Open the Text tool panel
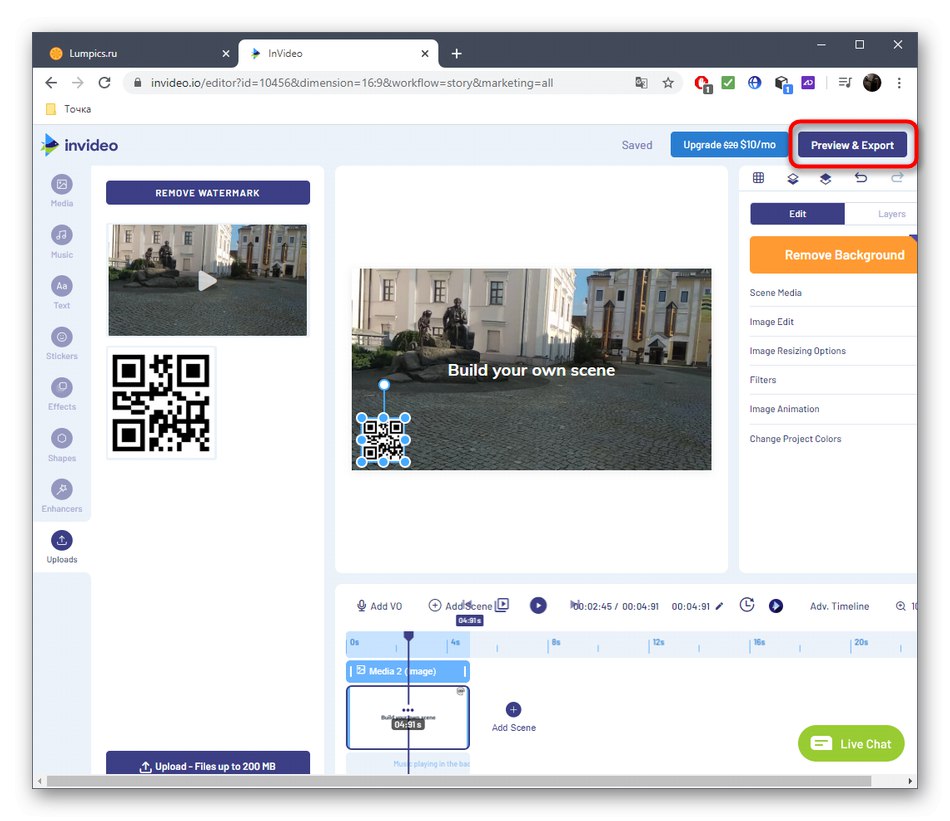 point(62,293)
